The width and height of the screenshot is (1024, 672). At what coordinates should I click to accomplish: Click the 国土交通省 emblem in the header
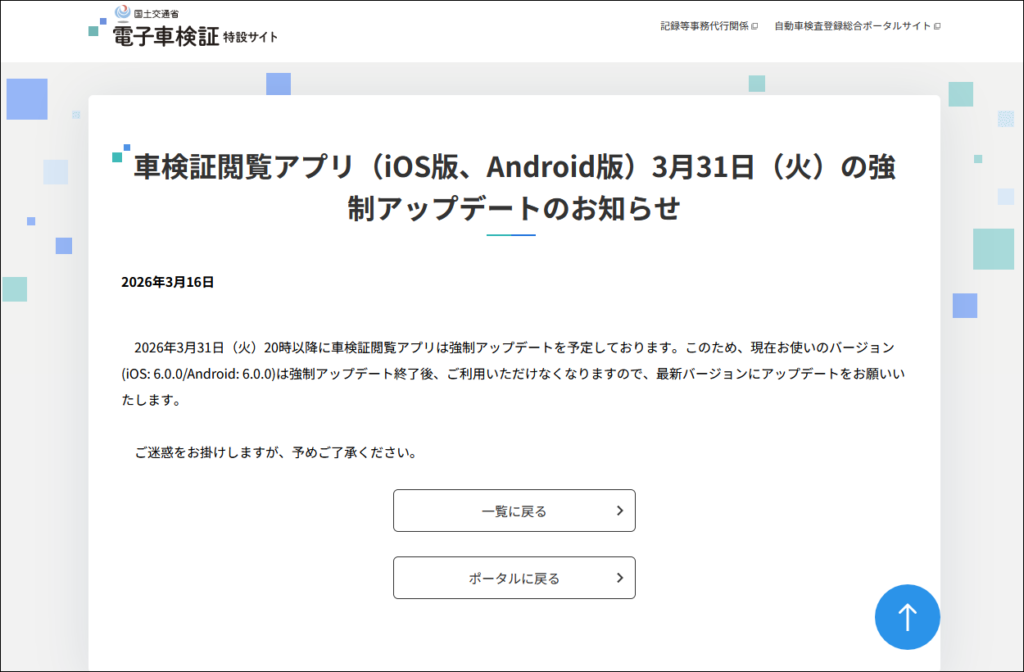123,12
